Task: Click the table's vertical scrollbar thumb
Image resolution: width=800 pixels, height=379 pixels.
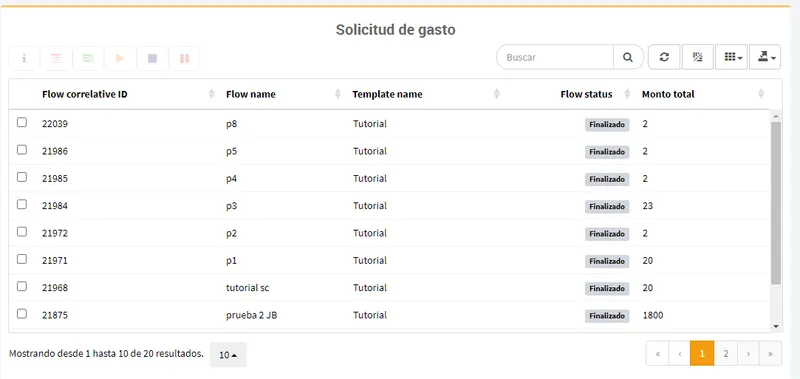Action: pos(776,203)
